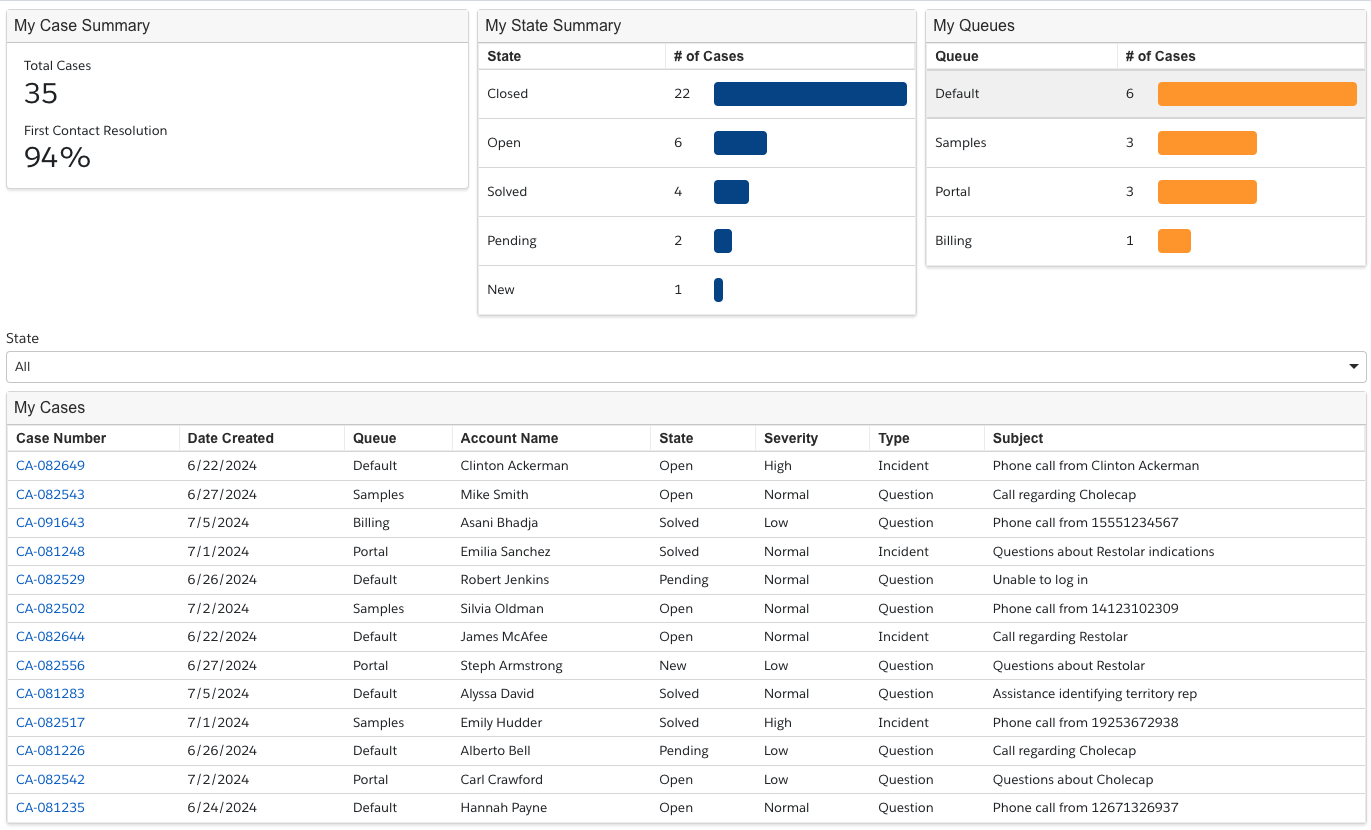
Task: Select the blue Open state bar
Action: pyautogui.click(x=740, y=143)
